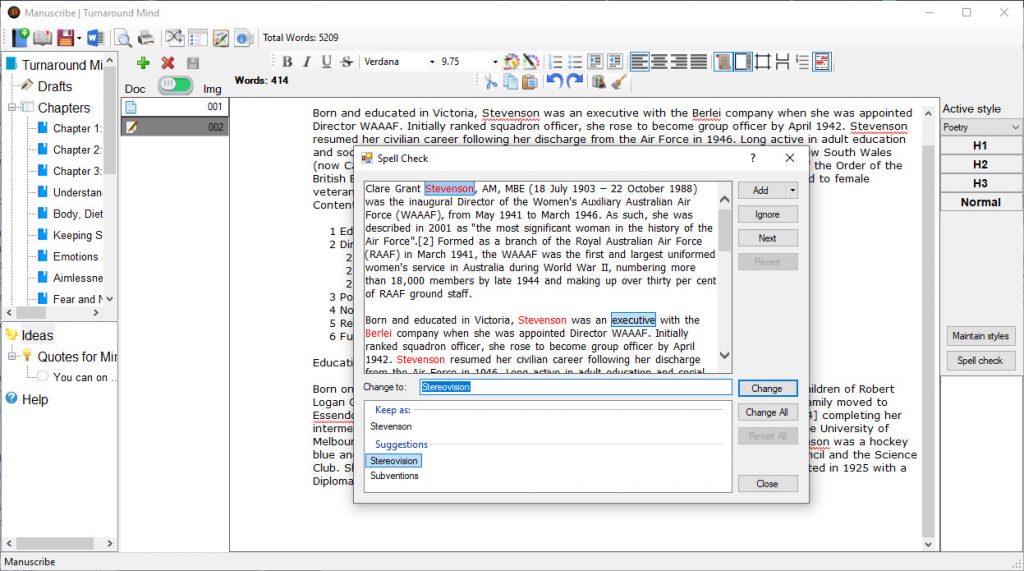1024x571 pixels.
Task: Click the open book icon in toolbar
Action: click(x=43, y=37)
